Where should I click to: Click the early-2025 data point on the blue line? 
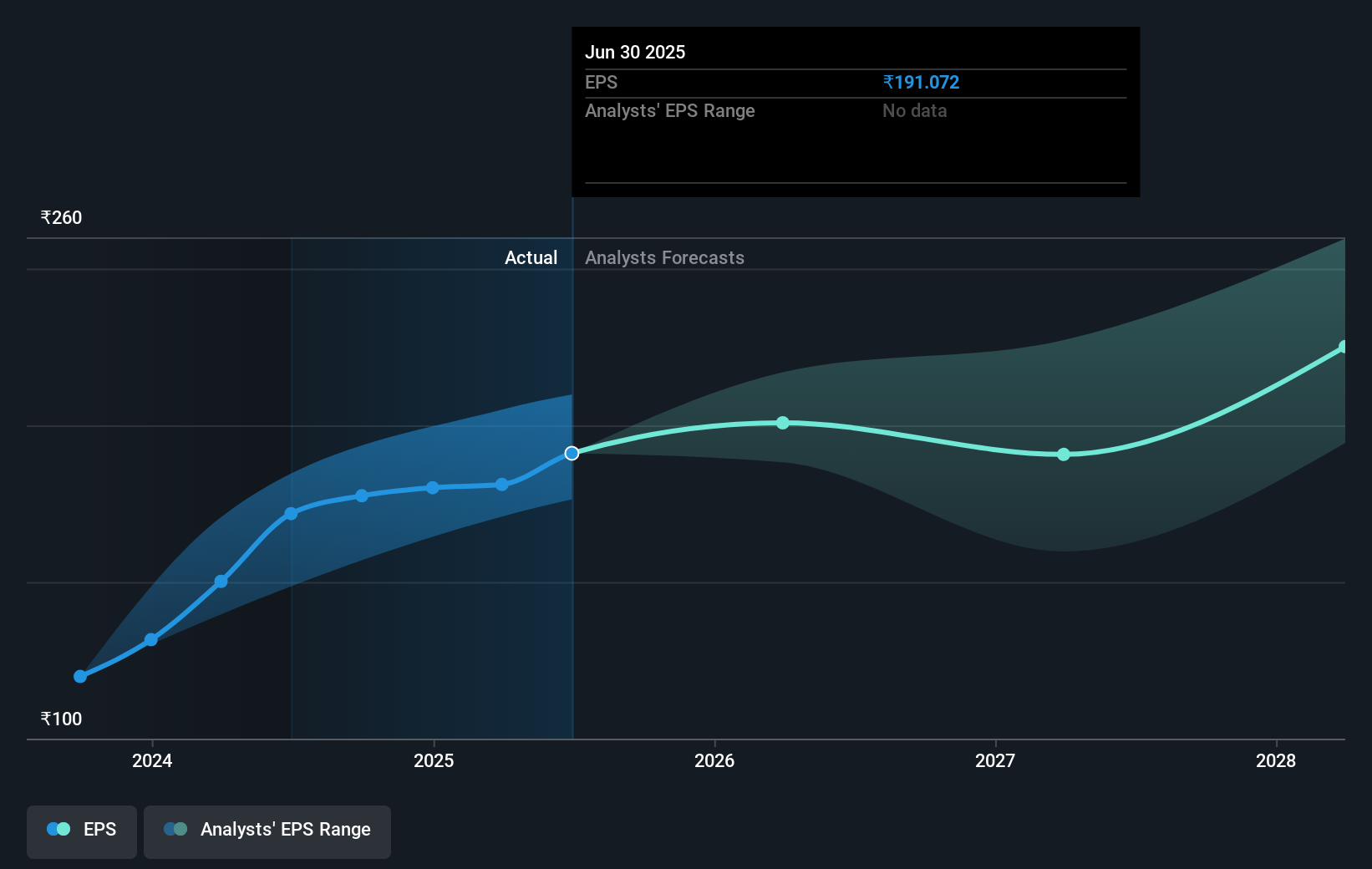pyautogui.click(x=432, y=488)
